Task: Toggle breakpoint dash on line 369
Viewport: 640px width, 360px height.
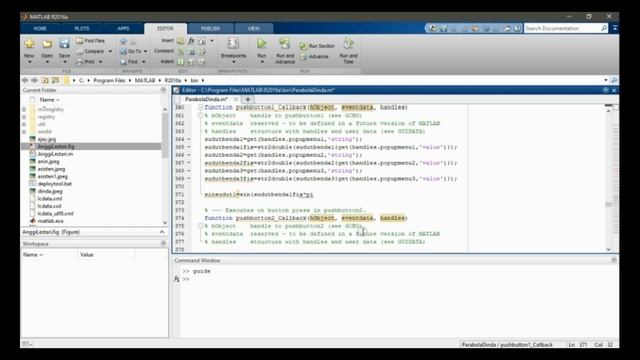Action: click(189, 179)
